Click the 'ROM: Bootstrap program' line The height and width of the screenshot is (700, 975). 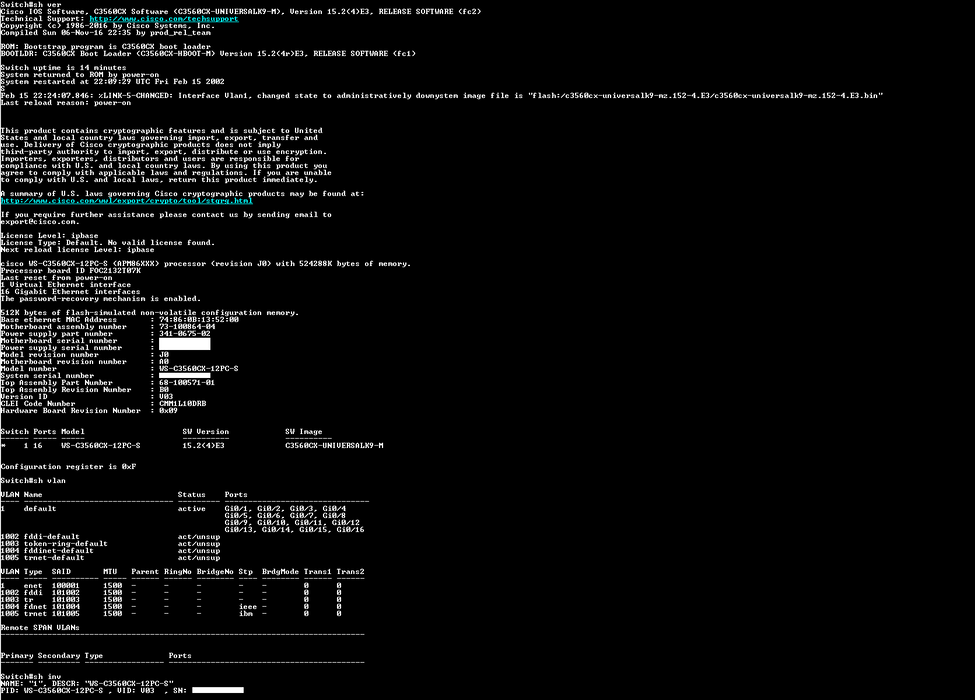pos(106,47)
